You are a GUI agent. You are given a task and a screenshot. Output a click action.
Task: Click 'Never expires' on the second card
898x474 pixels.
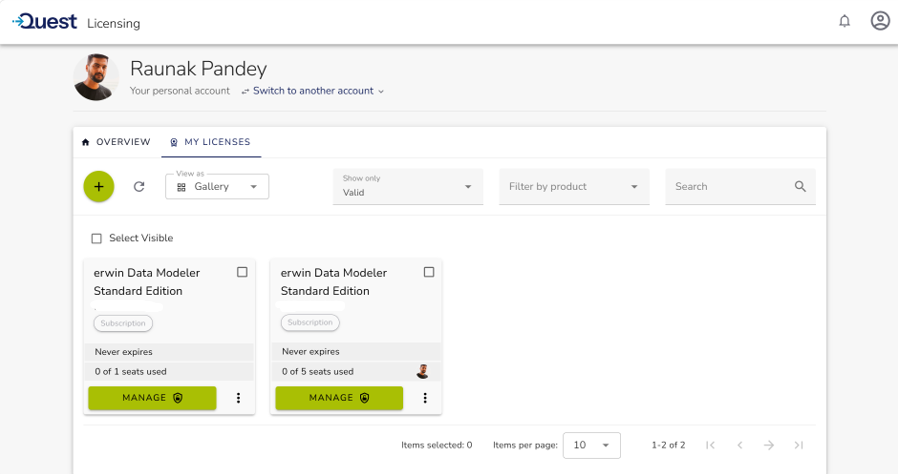(x=310, y=351)
